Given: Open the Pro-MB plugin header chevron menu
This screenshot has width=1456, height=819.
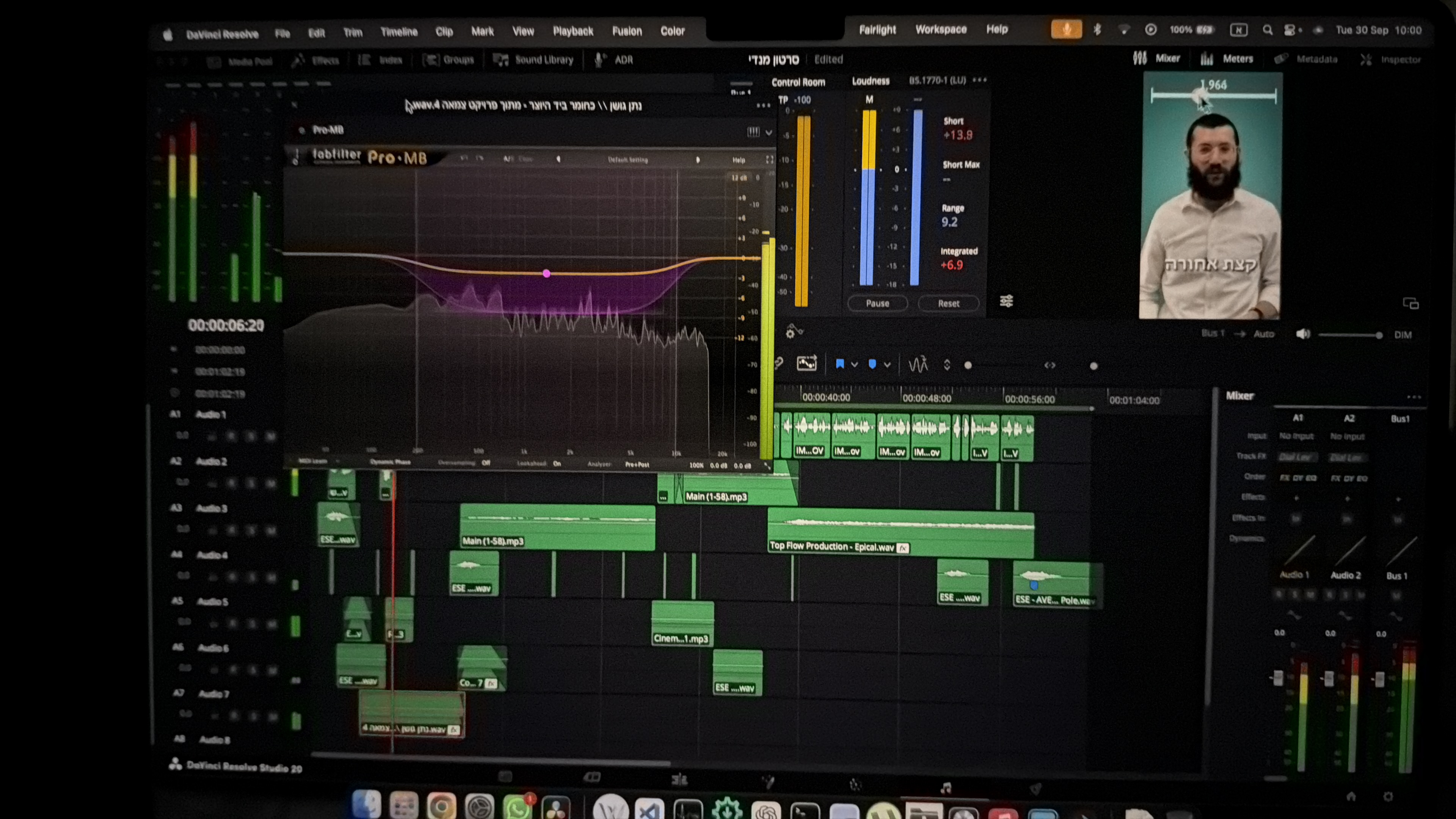Looking at the screenshot, I should 769,132.
